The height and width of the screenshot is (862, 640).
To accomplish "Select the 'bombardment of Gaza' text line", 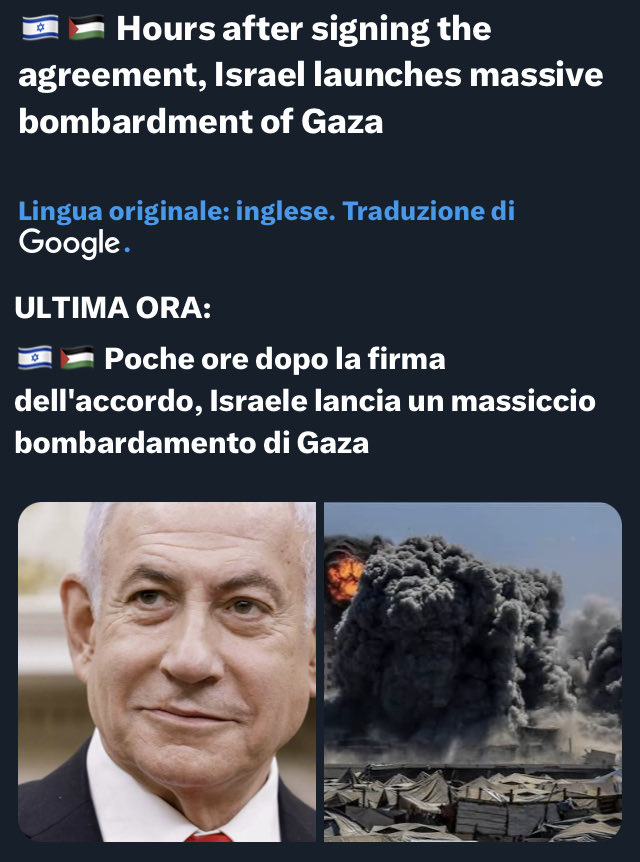I will click(x=201, y=121).
